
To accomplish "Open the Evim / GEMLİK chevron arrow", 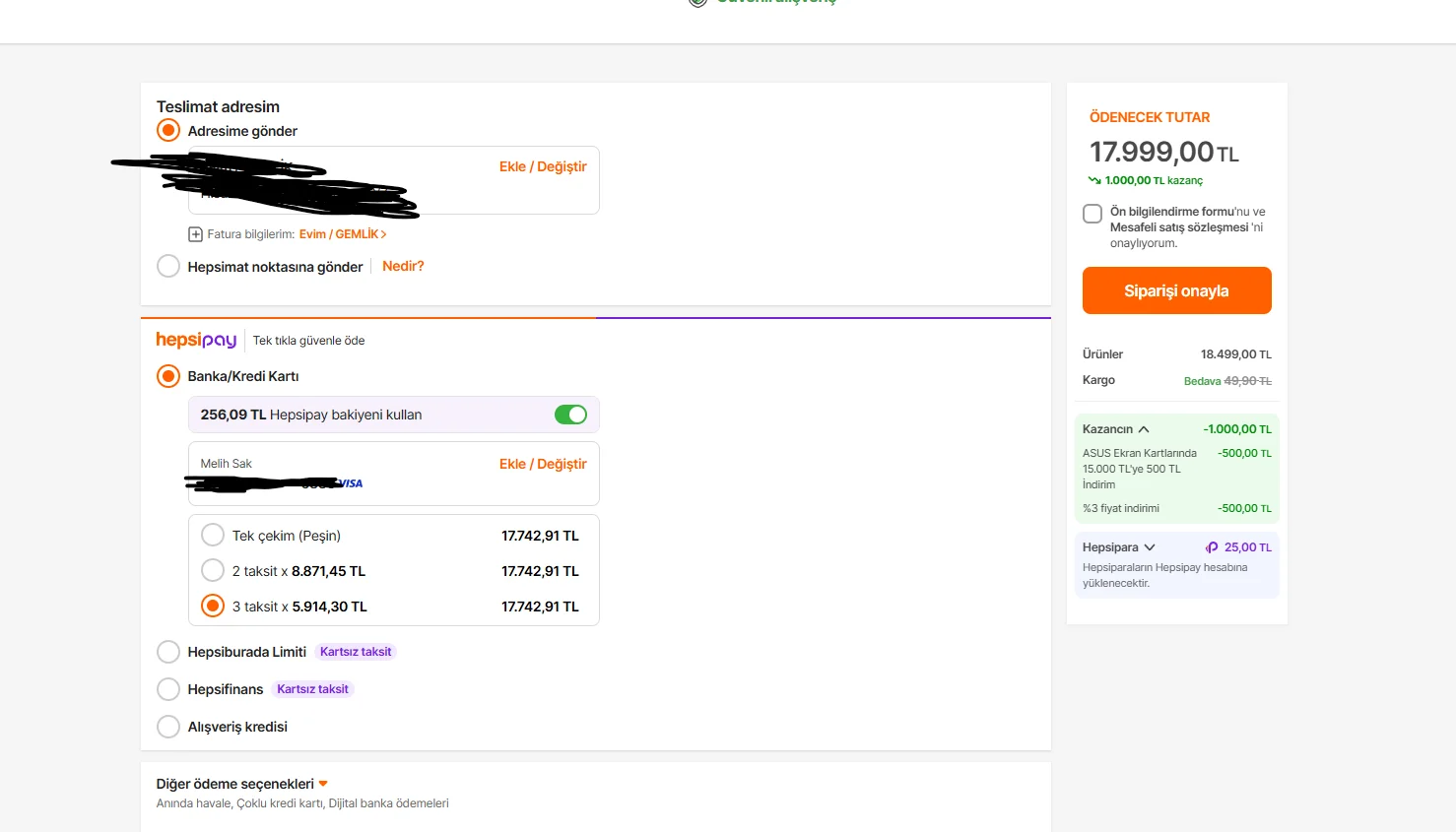I will 383,234.
